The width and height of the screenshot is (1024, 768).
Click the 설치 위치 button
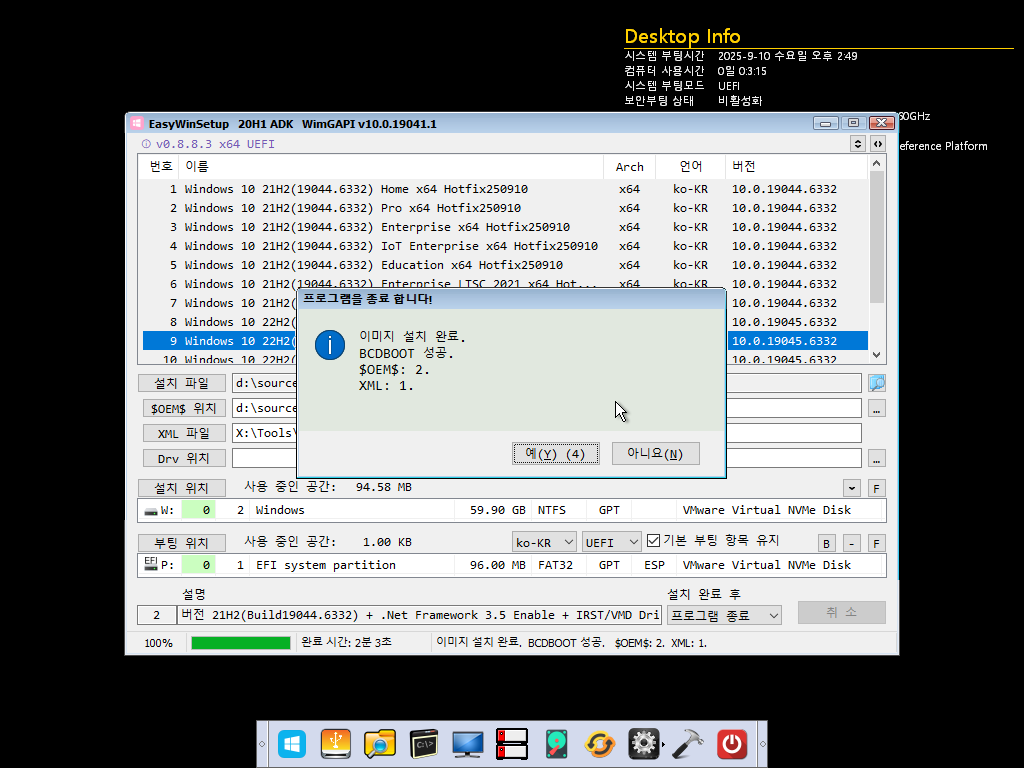click(x=182, y=488)
